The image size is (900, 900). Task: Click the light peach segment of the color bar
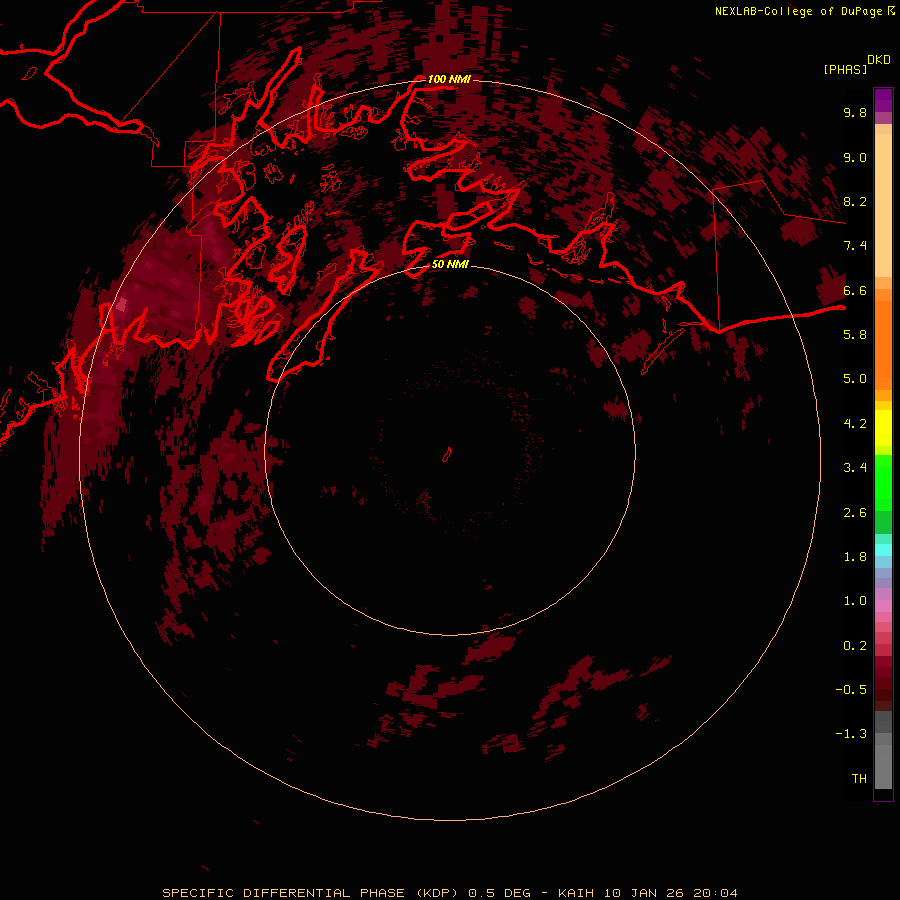tap(883, 205)
